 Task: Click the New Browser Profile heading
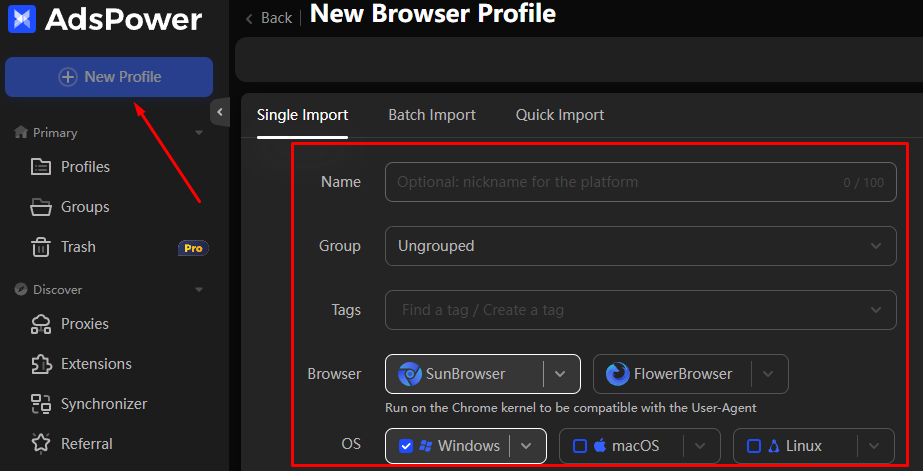click(433, 14)
